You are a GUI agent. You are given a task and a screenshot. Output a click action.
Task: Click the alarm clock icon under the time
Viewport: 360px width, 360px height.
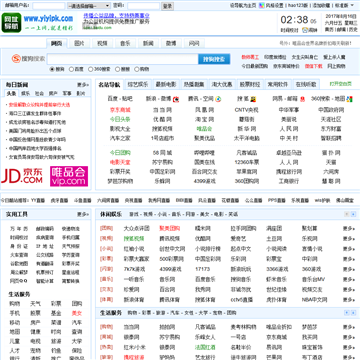(305, 30)
